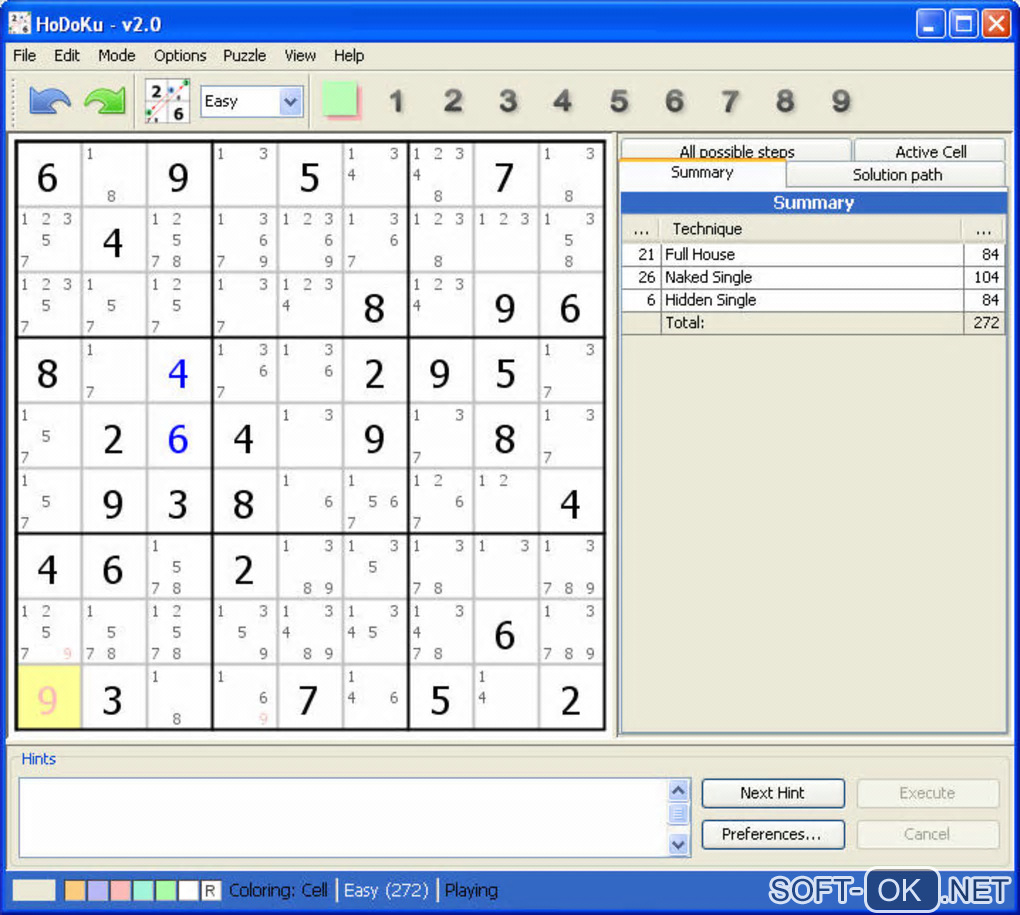This screenshot has height=915, width=1020.
Task: Click the green Redo arrow icon
Action: [x=105, y=101]
